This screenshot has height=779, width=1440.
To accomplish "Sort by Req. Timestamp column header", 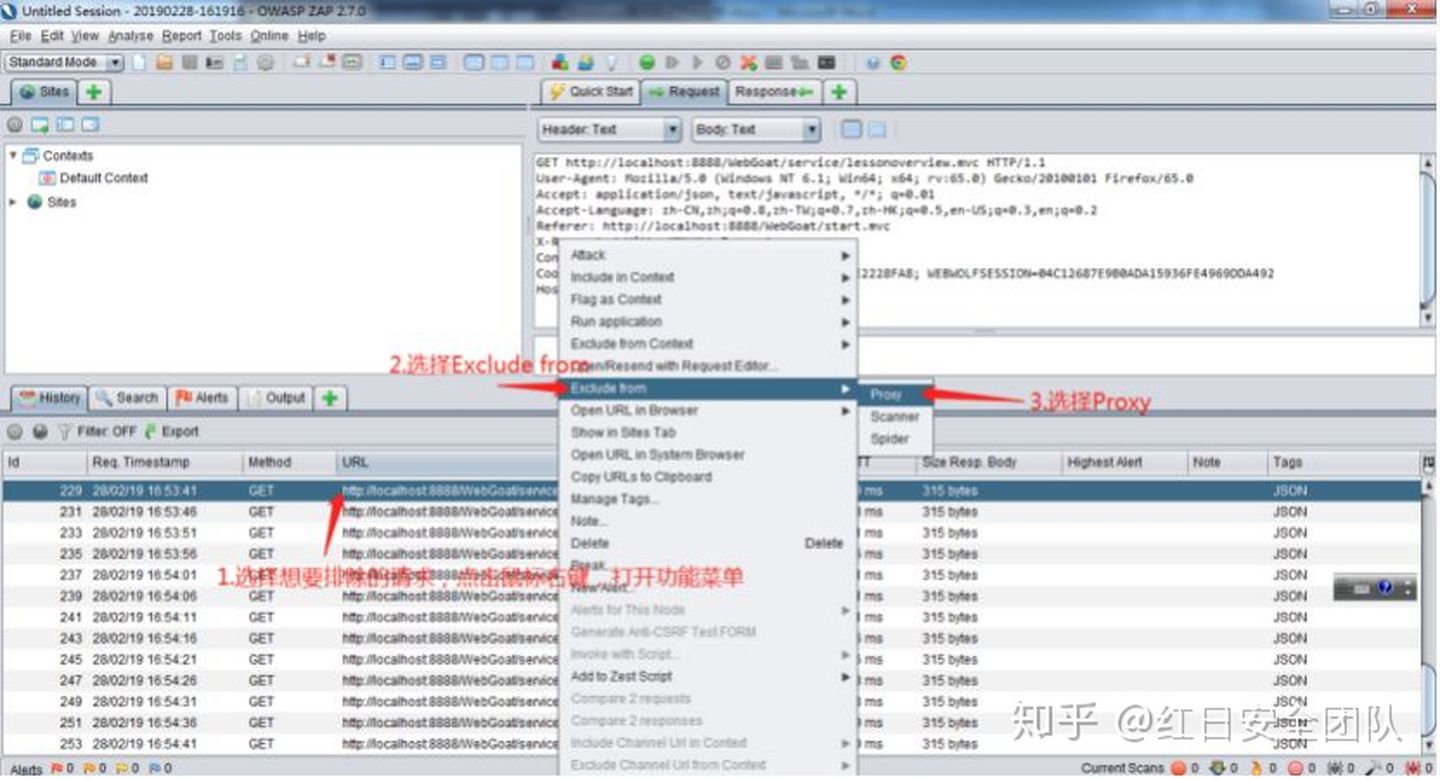I will [164, 462].
